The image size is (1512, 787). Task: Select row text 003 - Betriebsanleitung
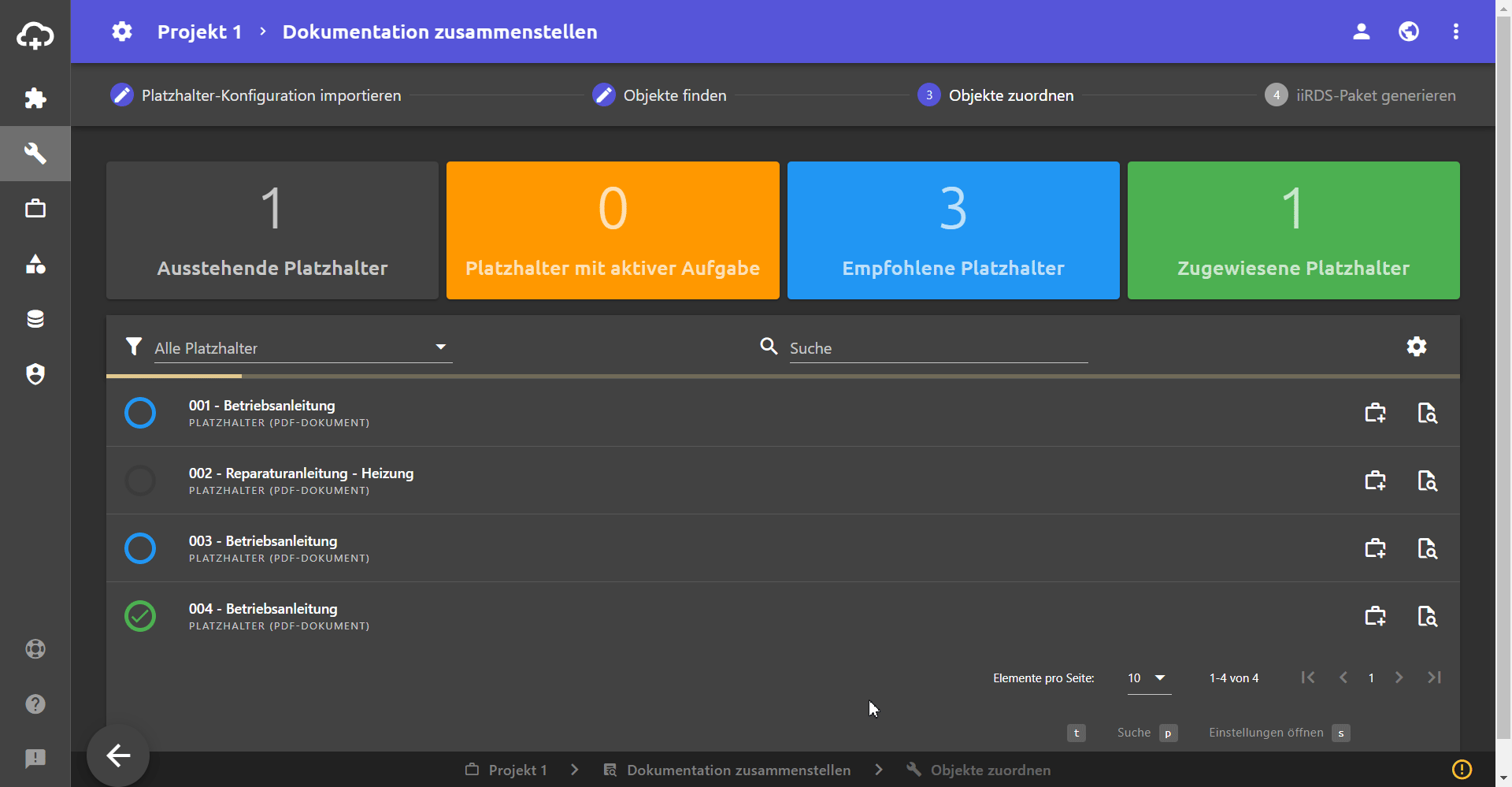click(263, 541)
